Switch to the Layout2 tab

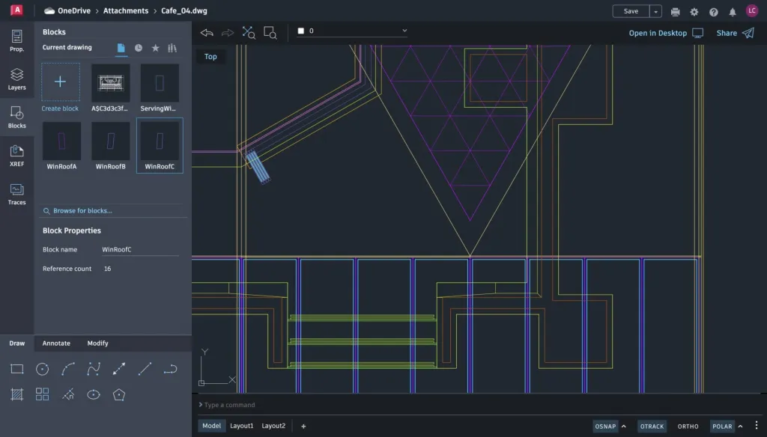(x=273, y=426)
